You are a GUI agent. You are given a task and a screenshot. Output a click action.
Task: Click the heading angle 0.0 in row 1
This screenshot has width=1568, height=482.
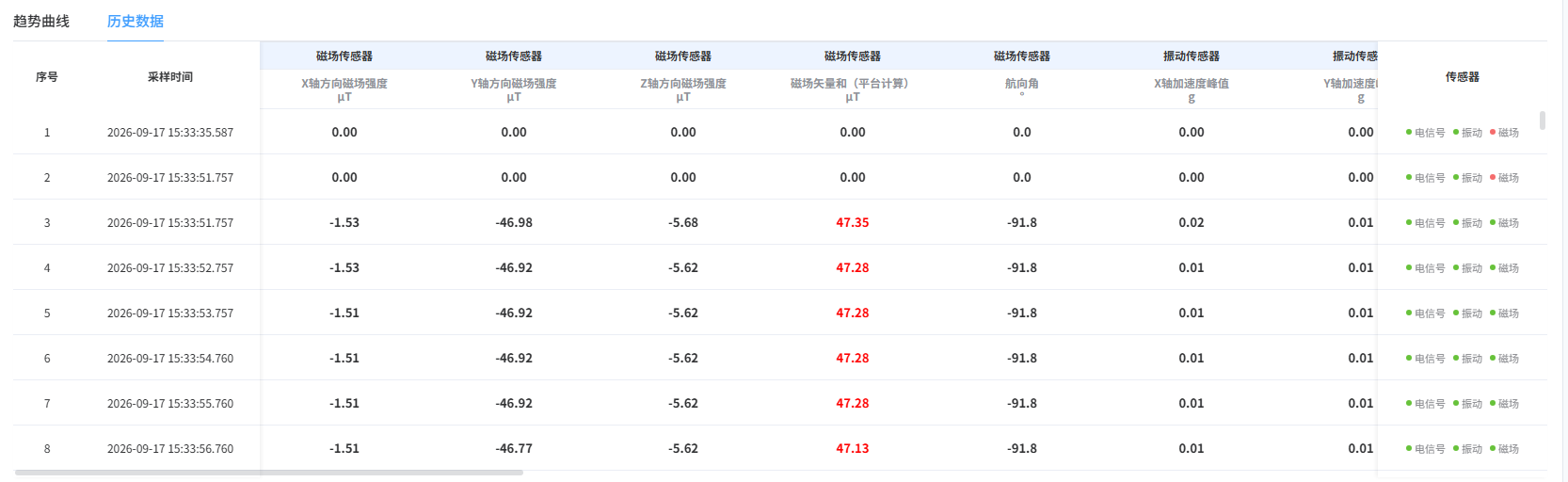tap(1022, 133)
